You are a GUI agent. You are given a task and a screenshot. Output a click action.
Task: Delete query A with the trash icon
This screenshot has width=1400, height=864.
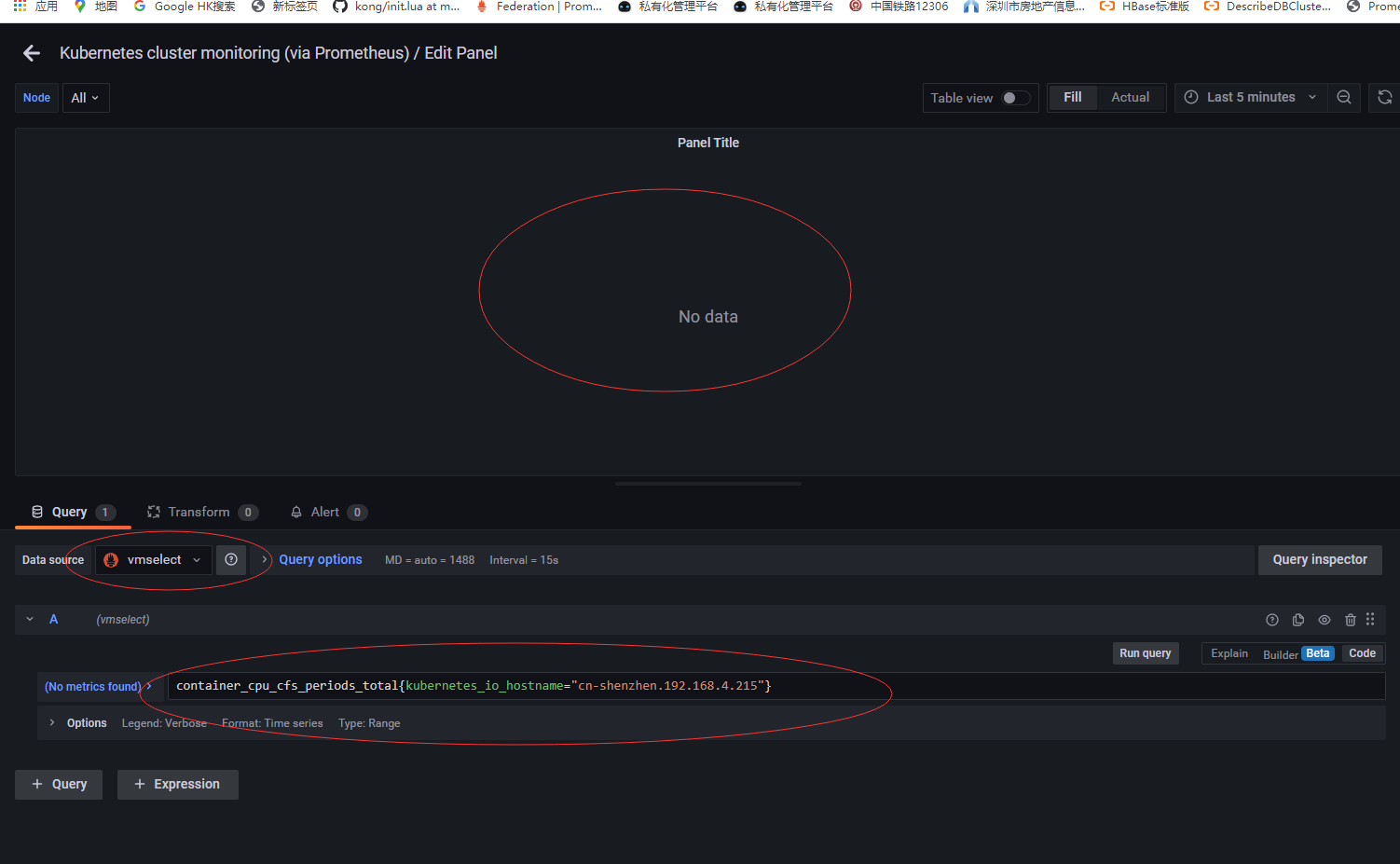(x=1350, y=620)
